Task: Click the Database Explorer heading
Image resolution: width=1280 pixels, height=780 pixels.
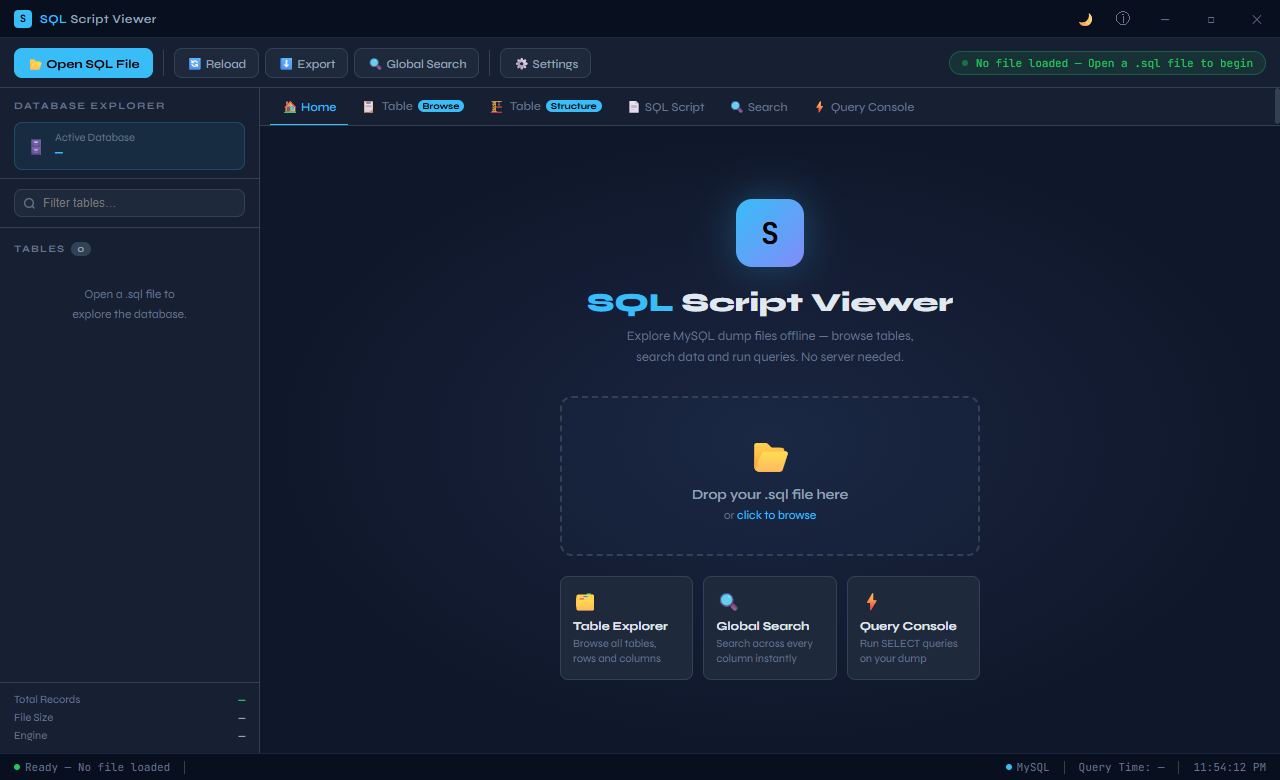Action: pos(90,105)
